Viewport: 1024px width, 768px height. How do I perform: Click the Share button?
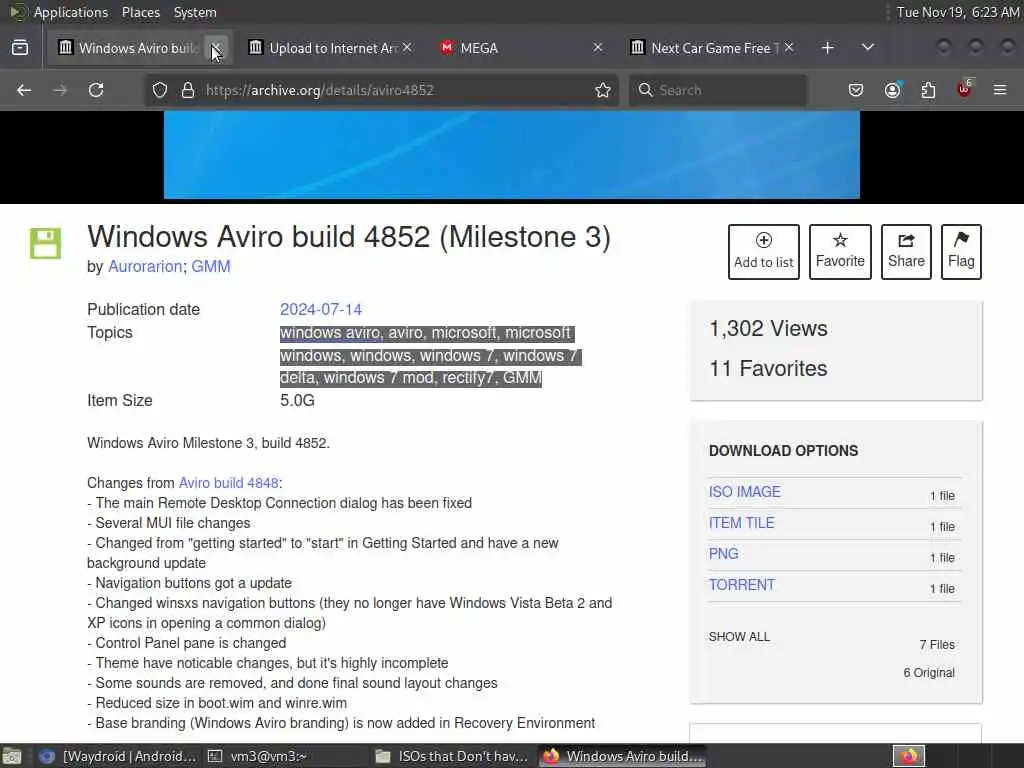tap(906, 252)
